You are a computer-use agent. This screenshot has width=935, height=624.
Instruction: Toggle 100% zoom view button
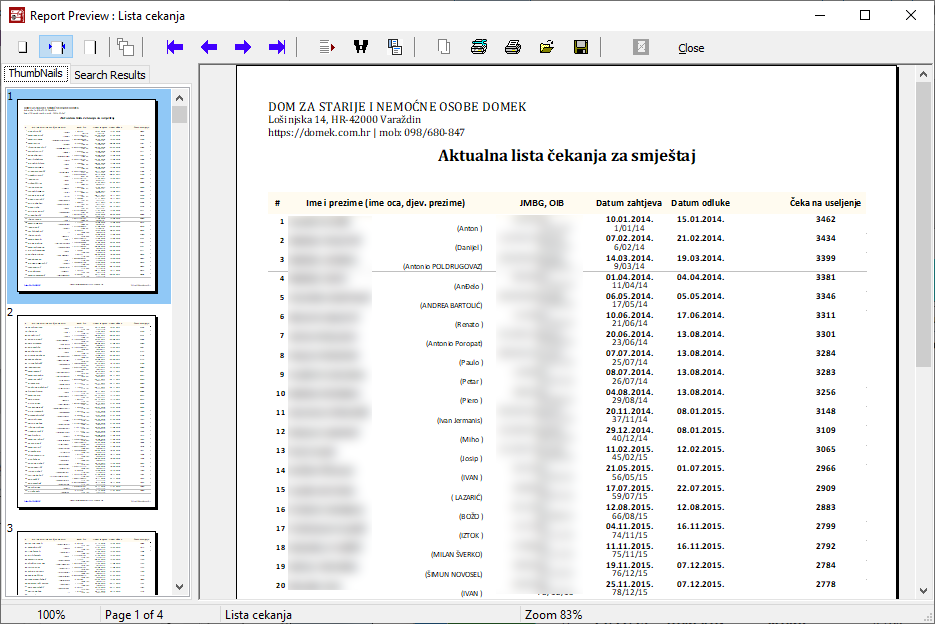pos(90,47)
